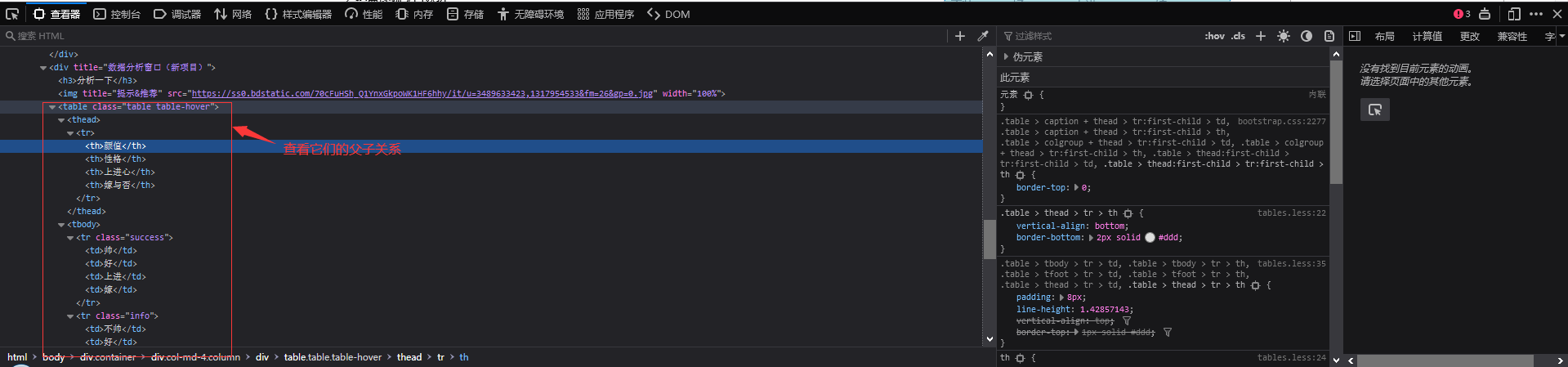Viewport: 1568px width, 367px height.
Task: Toggle light color scheme simulation sun icon
Action: tap(1284, 36)
